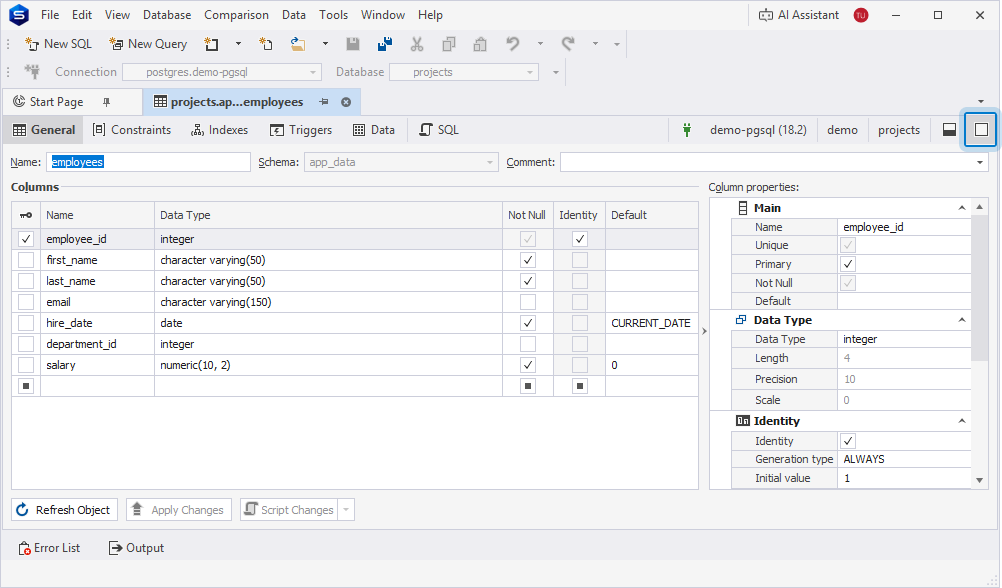Image resolution: width=1002 pixels, height=588 pixels.
Task: Click the Cut scissors icon
Action: click(417, 44)
